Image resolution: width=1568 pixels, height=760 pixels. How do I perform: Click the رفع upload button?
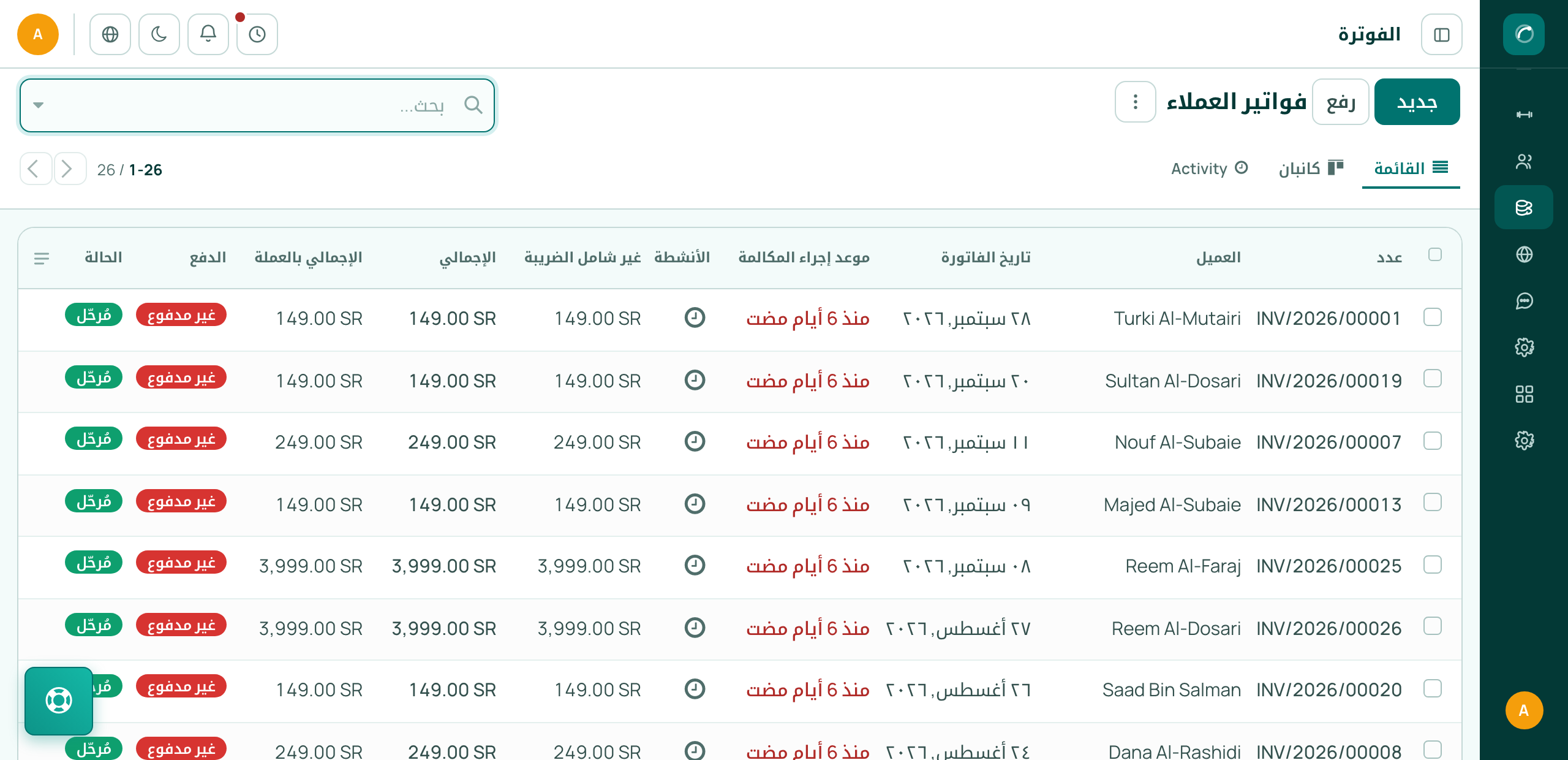tap(1340, 102)
